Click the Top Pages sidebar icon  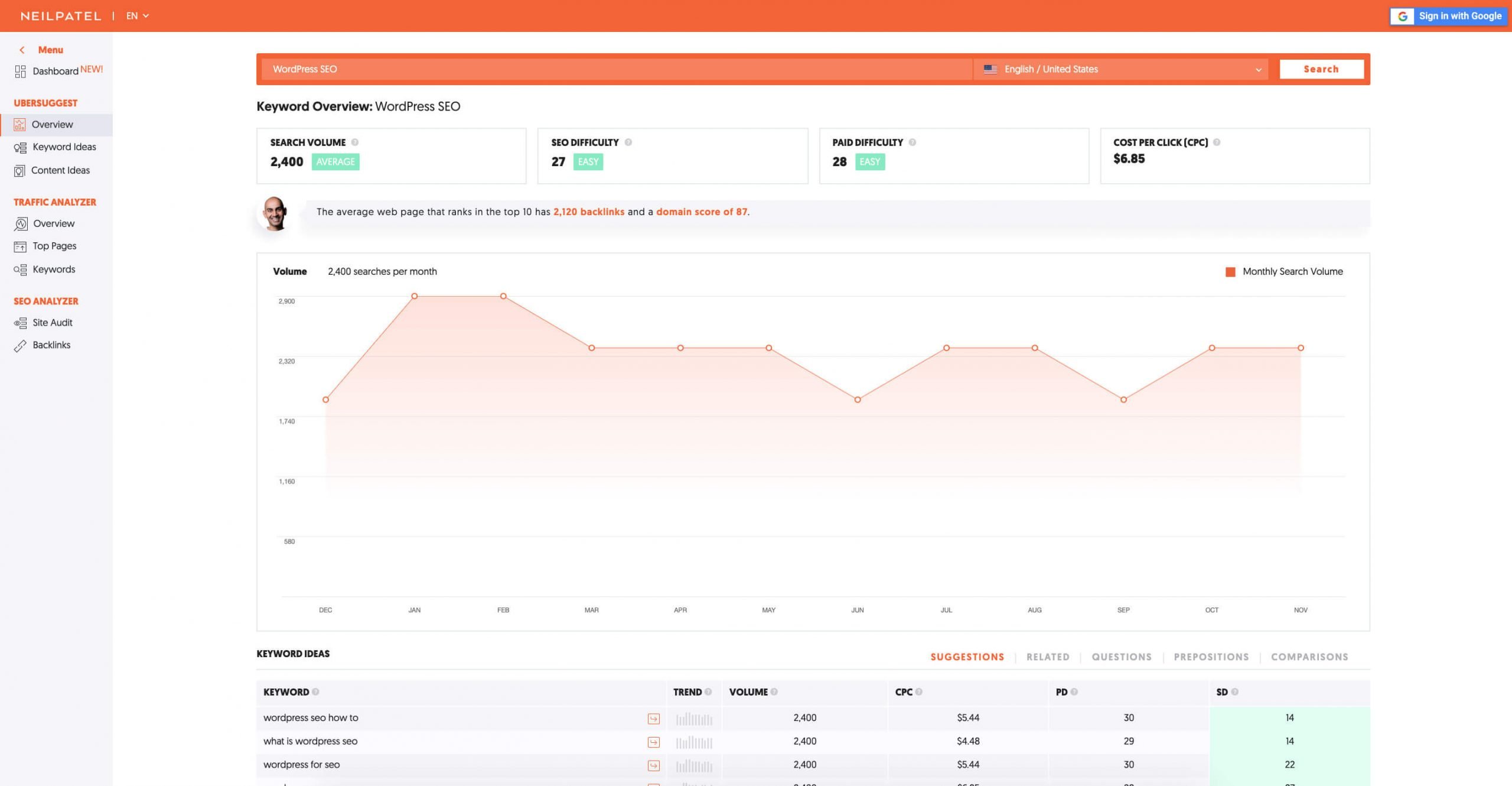tap(20, 246)
